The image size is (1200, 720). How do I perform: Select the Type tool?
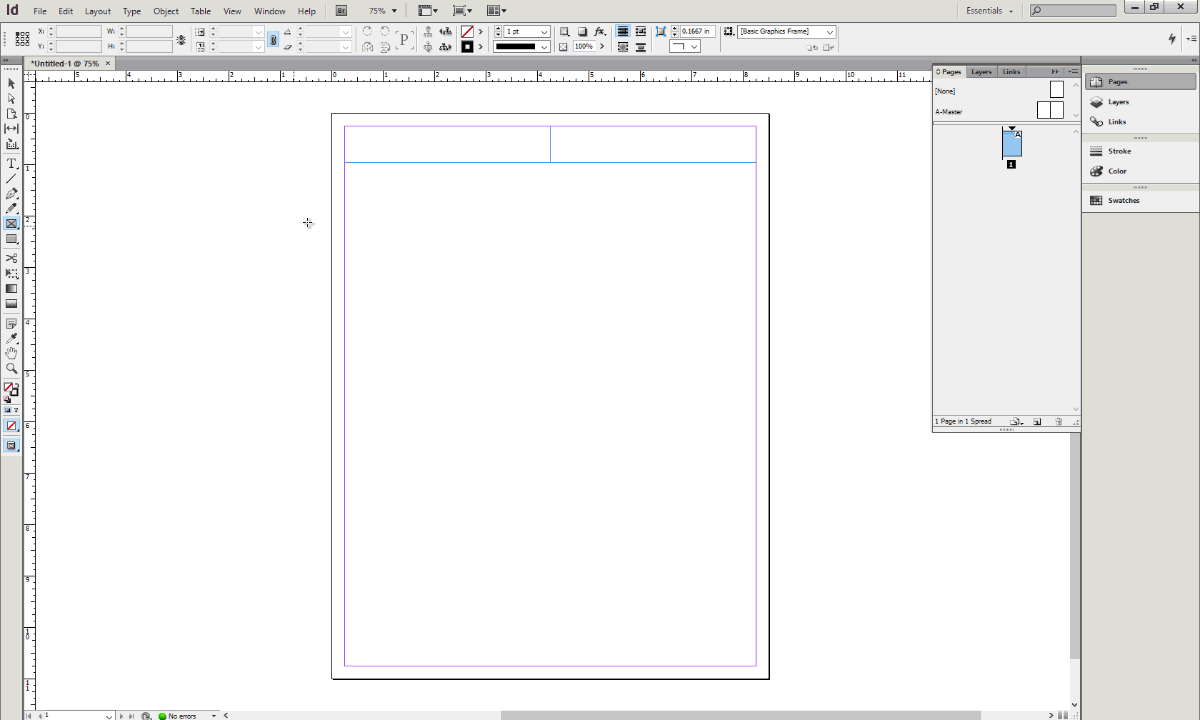(x=11, y=163)
